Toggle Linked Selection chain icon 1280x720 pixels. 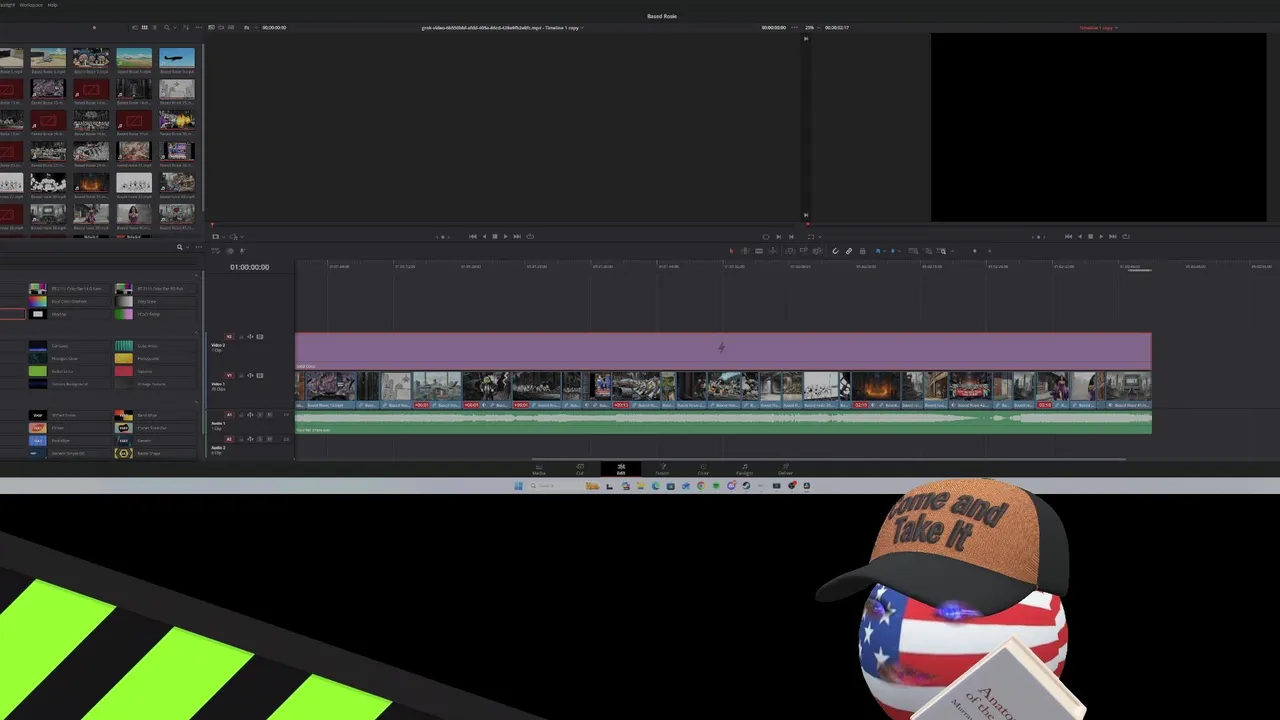click(x=849, y=251)
